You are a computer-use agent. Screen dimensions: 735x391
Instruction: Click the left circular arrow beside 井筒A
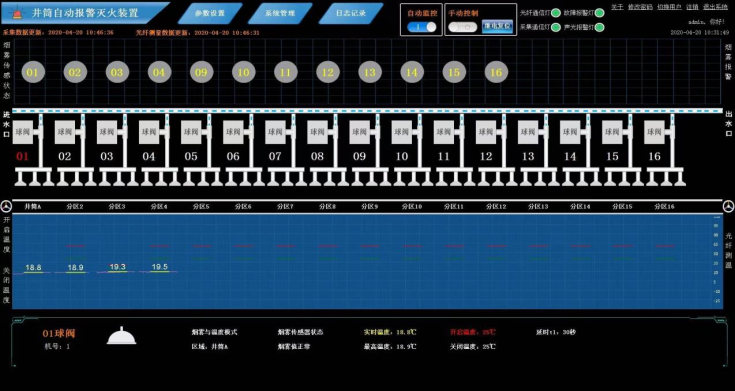click(7, 206)
